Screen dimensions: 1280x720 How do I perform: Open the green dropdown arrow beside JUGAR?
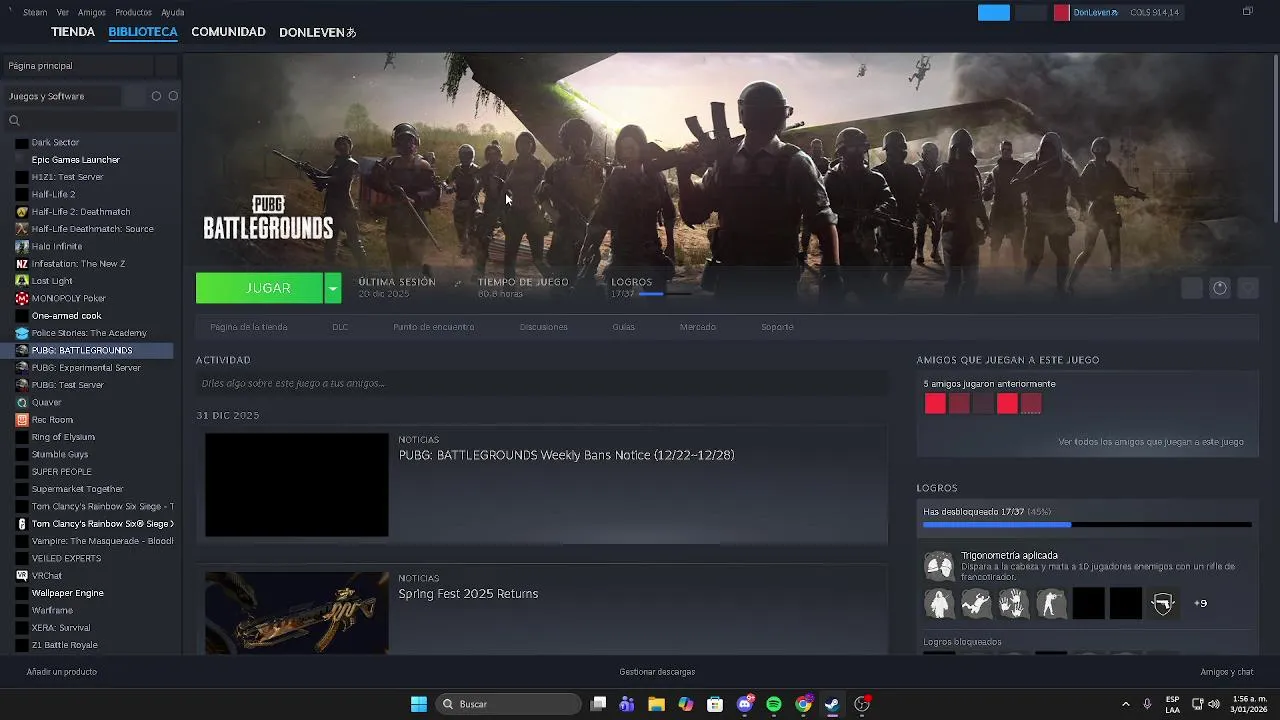[333, 288]
